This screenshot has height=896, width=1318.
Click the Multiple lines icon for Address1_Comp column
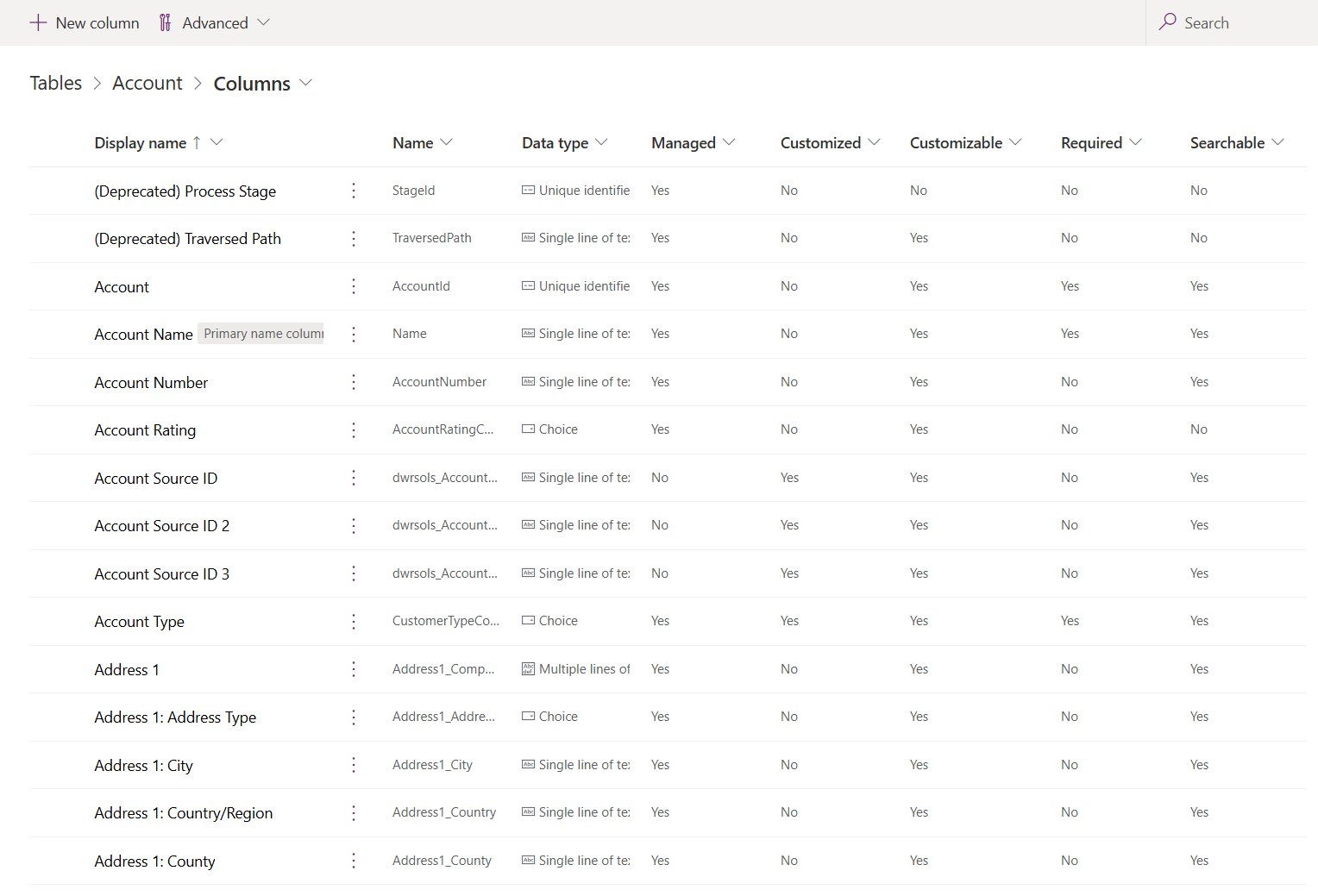pos(529,668)
